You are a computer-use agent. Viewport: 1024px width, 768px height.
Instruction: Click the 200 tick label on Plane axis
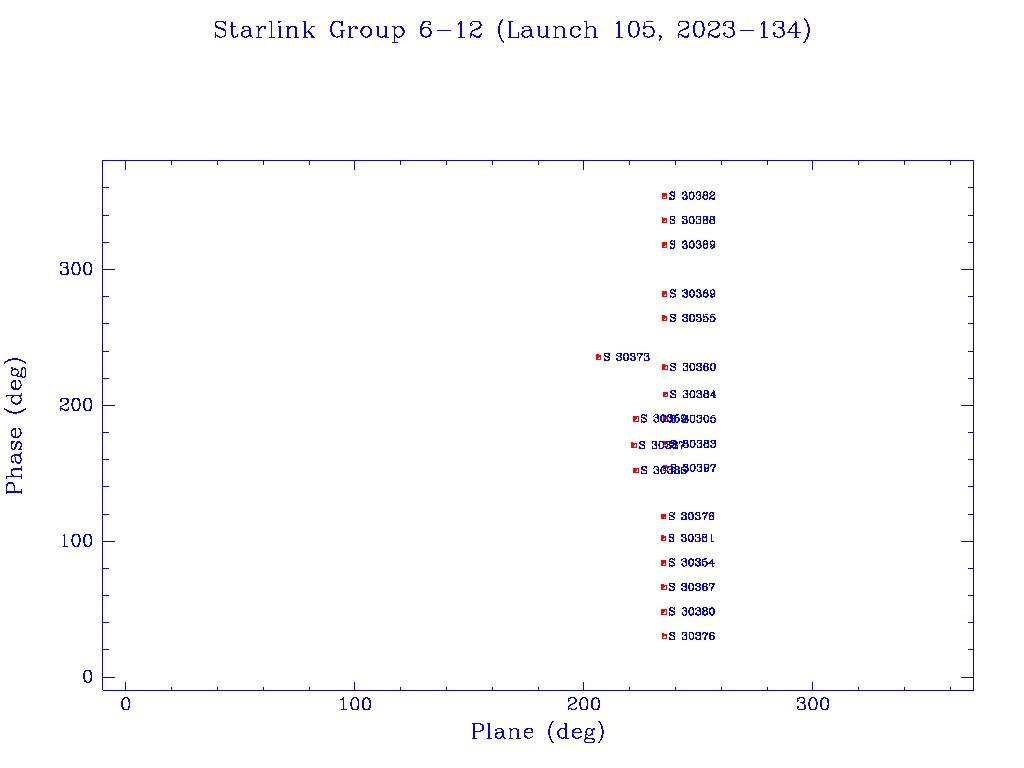click(584, 704)
